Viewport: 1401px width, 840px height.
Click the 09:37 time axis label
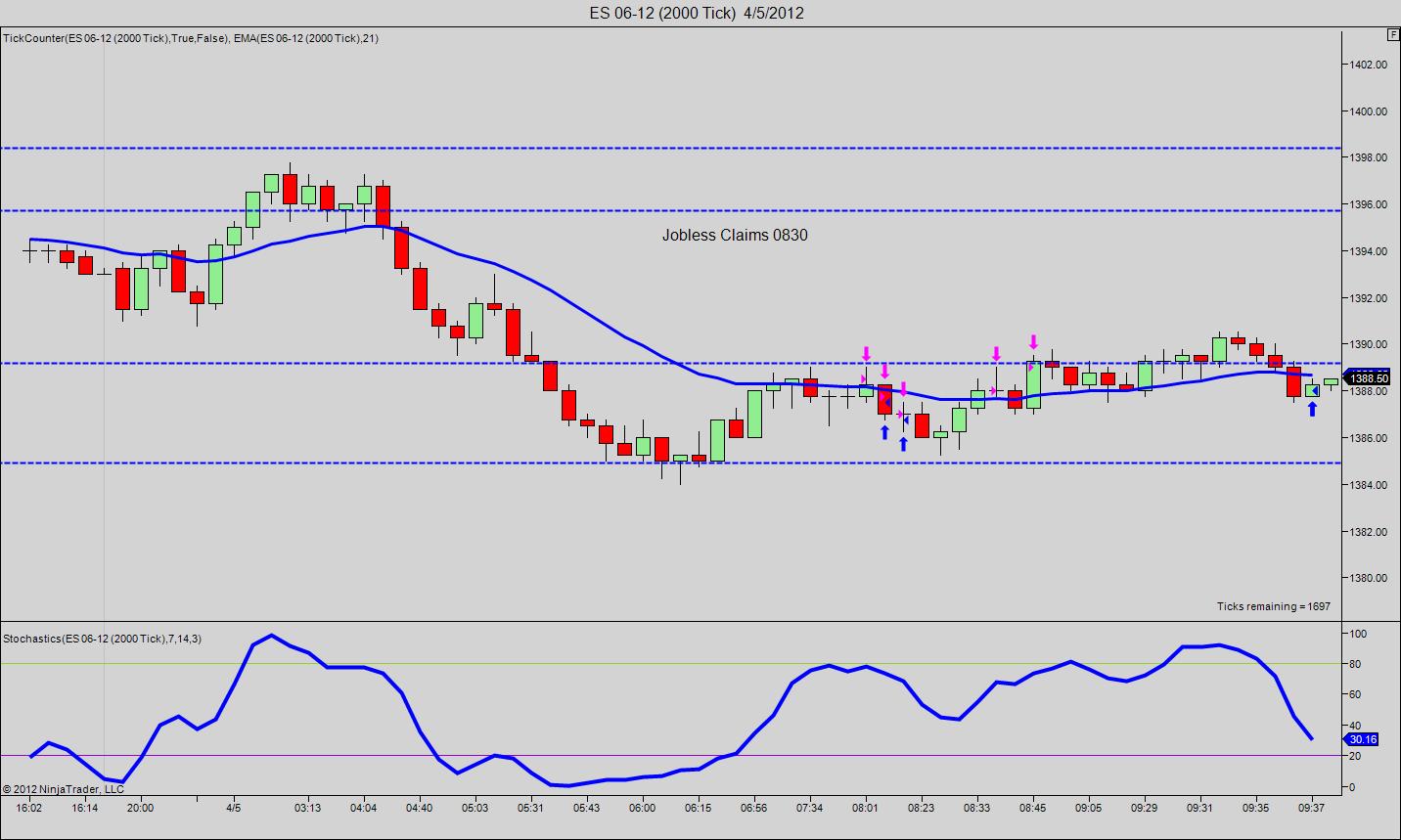point(1311,808)
